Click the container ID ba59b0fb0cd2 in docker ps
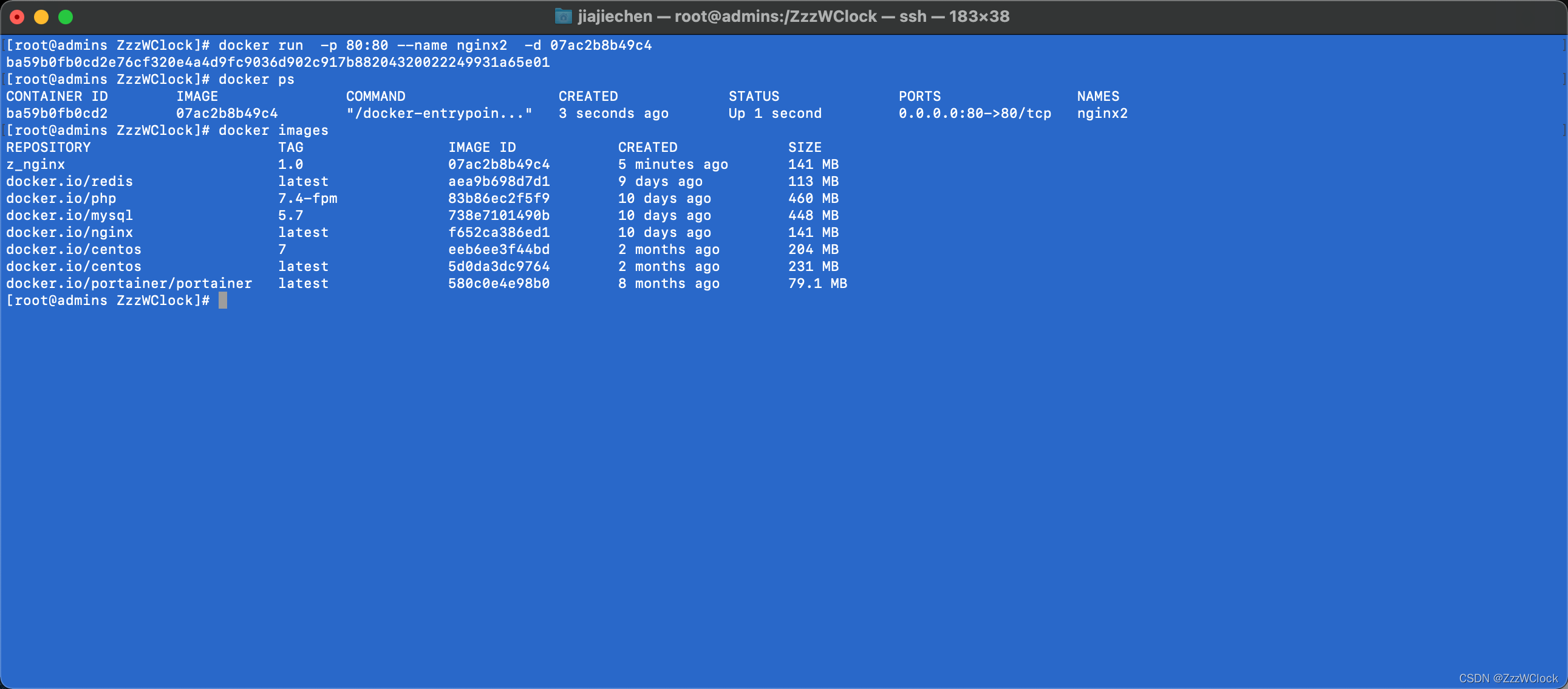 click(x=56, y=113)
